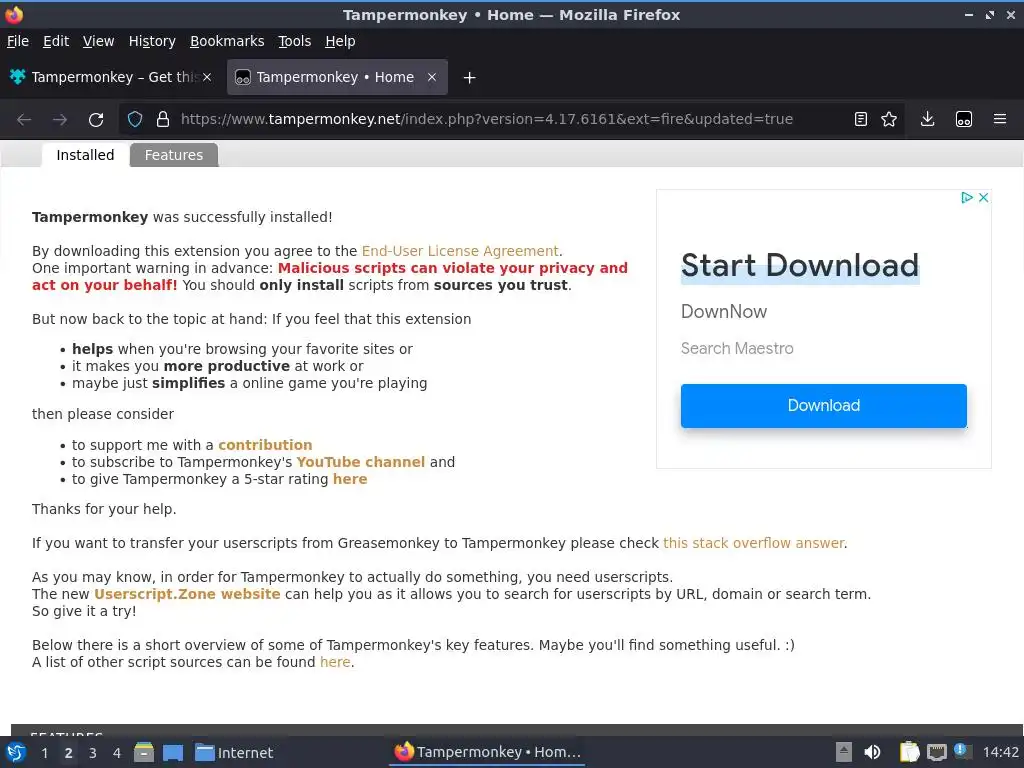Visit the Userscript.Zone website link
This screenshot has width=1024, height=768.
click(187, 594)
